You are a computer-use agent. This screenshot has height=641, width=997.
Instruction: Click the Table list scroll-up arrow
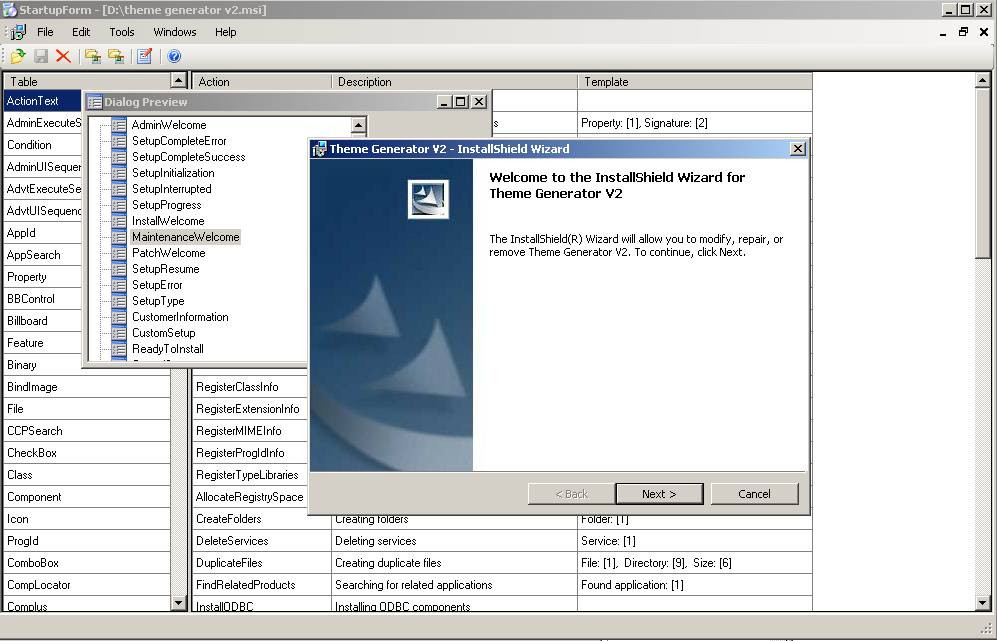(x=179, y=81)
